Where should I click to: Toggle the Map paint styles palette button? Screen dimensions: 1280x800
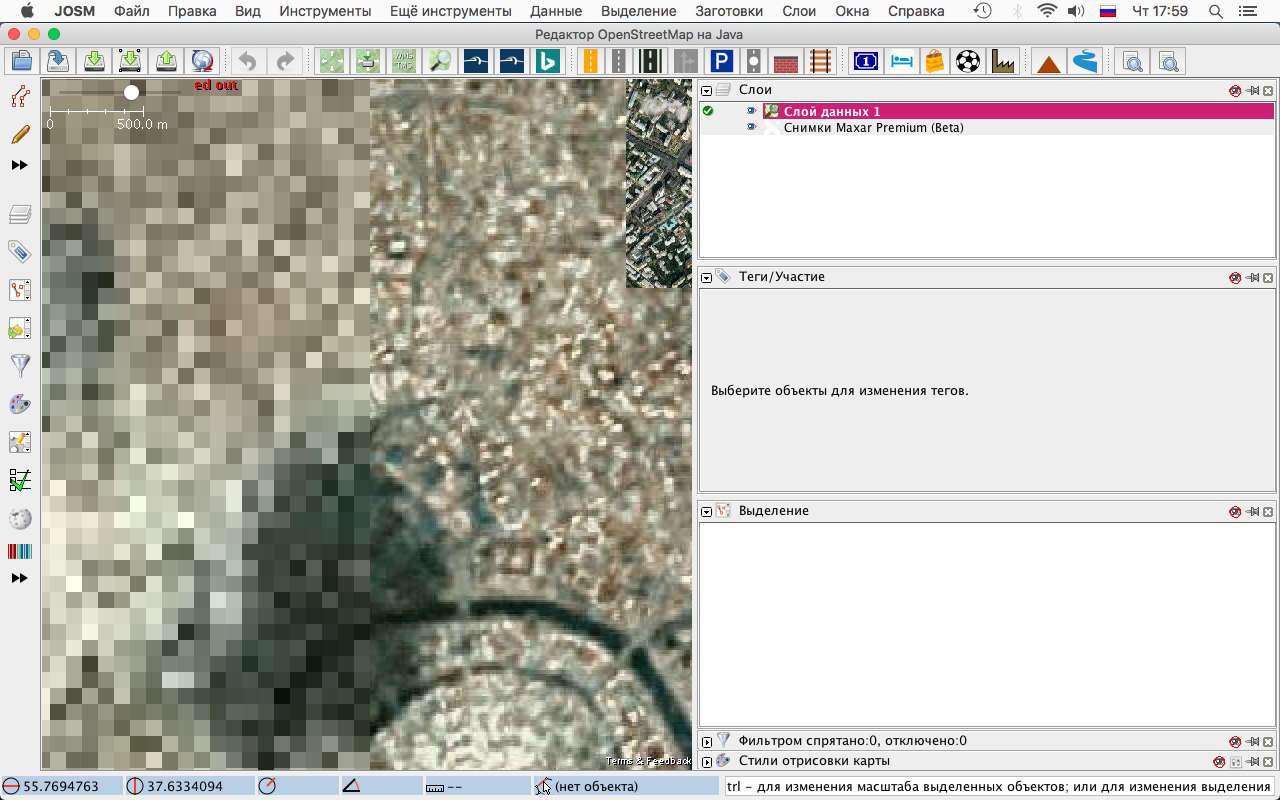point(19,404)
